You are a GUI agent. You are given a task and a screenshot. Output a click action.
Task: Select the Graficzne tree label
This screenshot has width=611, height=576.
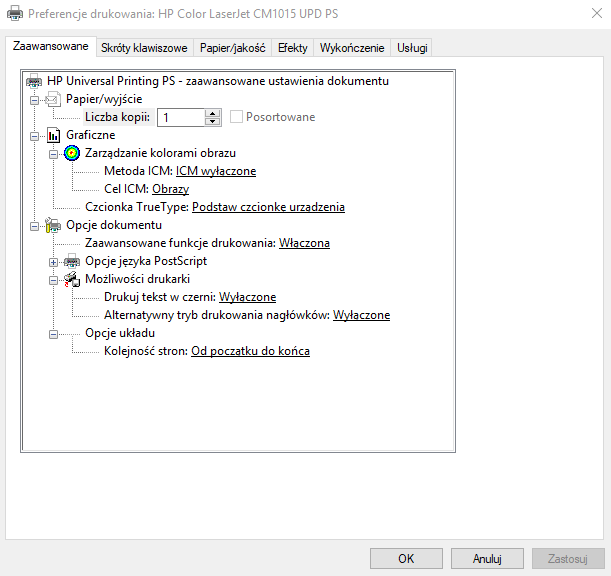click(91, 135)
